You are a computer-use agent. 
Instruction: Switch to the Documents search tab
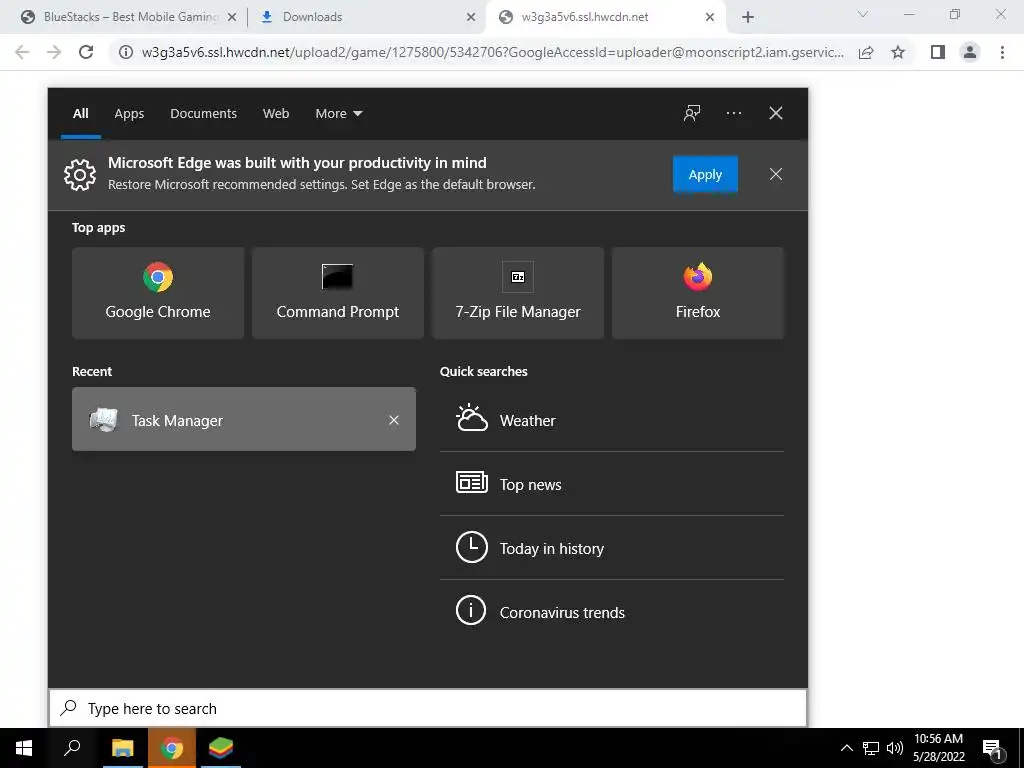[203, 114]
